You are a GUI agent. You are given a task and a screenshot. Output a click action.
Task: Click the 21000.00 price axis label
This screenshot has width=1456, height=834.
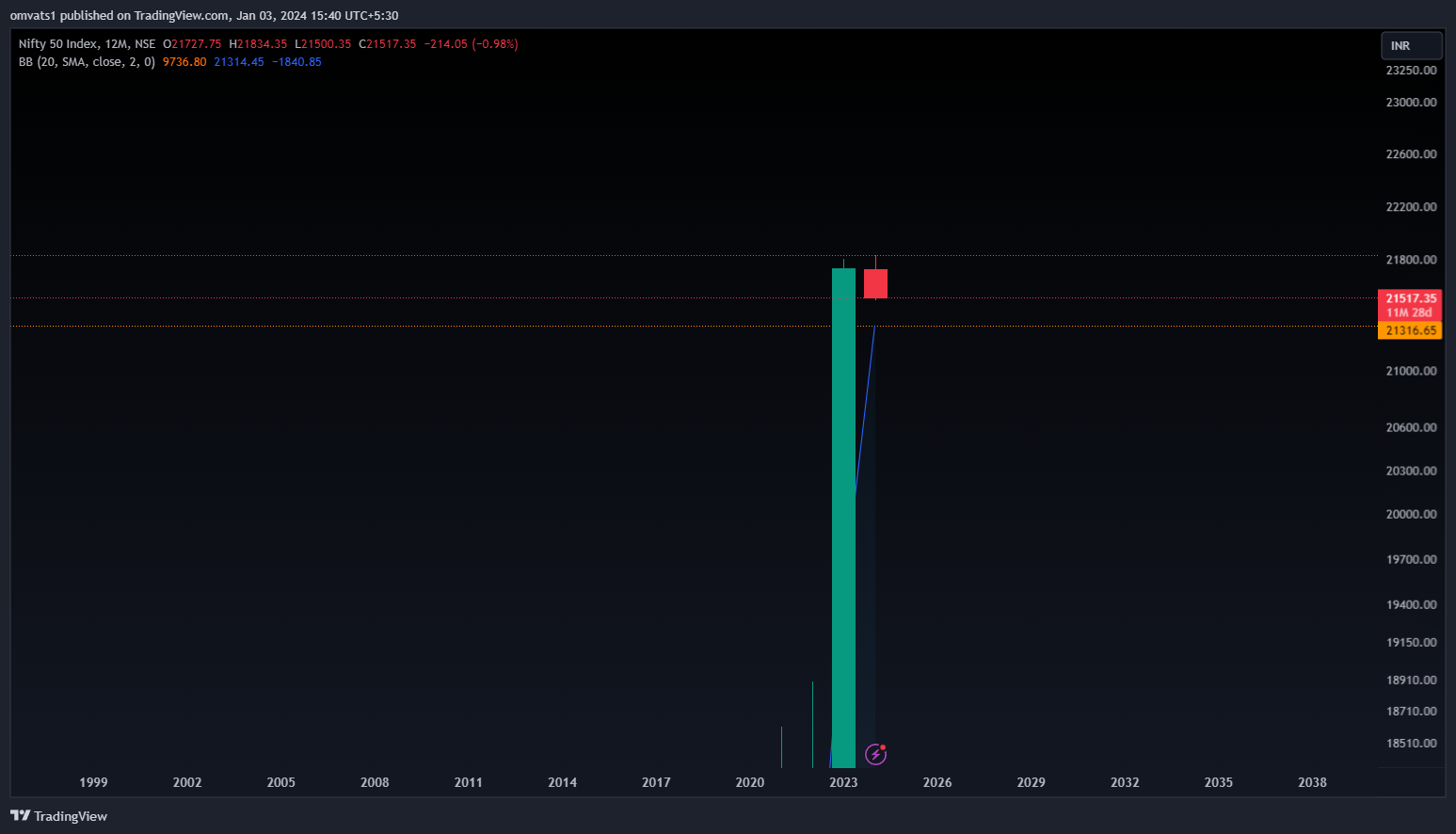click(1411, 371)
